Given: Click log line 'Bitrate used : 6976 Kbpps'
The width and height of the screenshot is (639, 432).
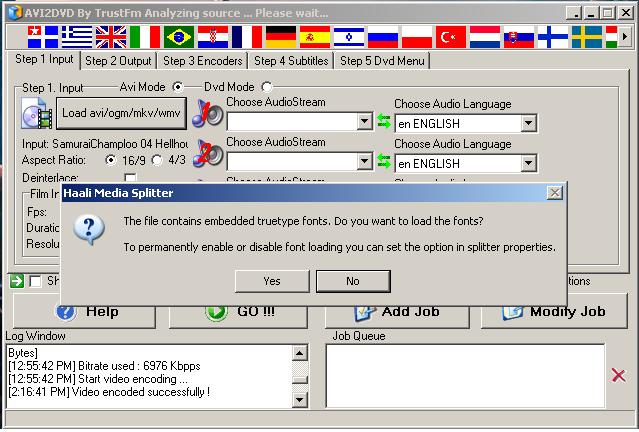Looking at the screenshot, I should 104,366.
